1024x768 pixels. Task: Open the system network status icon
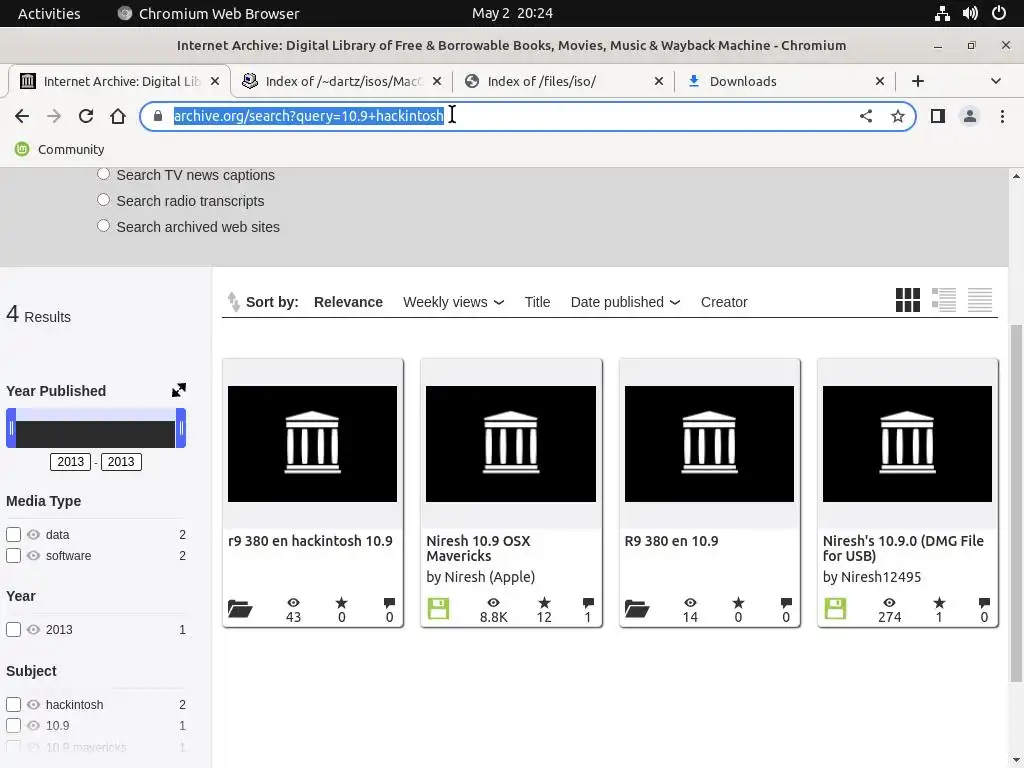pos(942,13)
